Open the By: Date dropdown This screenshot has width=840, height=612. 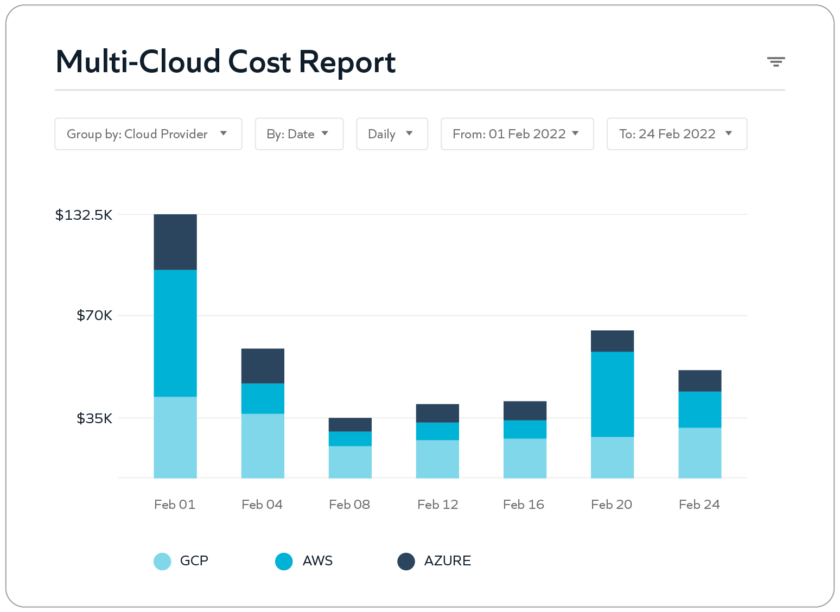[x=298, y=134]
